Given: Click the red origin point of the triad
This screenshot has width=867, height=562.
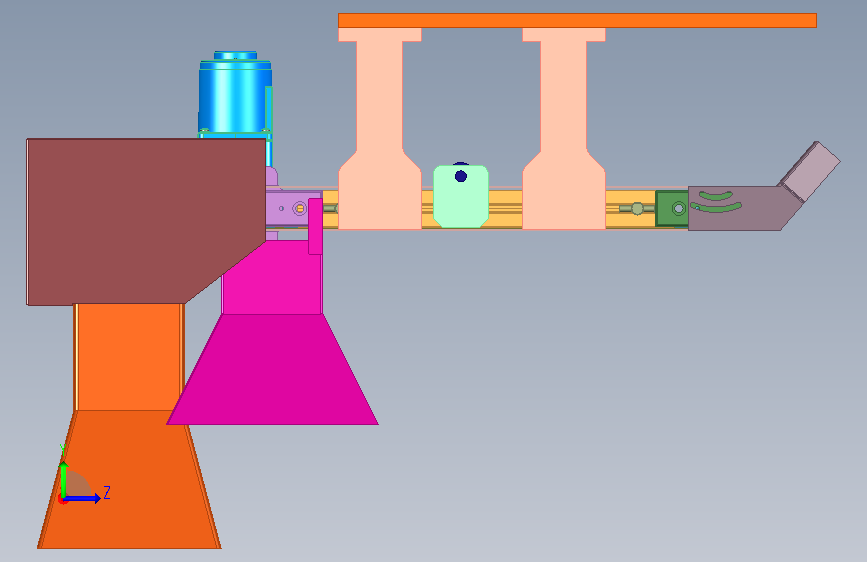Looking at the screenshot, I should [x=62, y=499].
